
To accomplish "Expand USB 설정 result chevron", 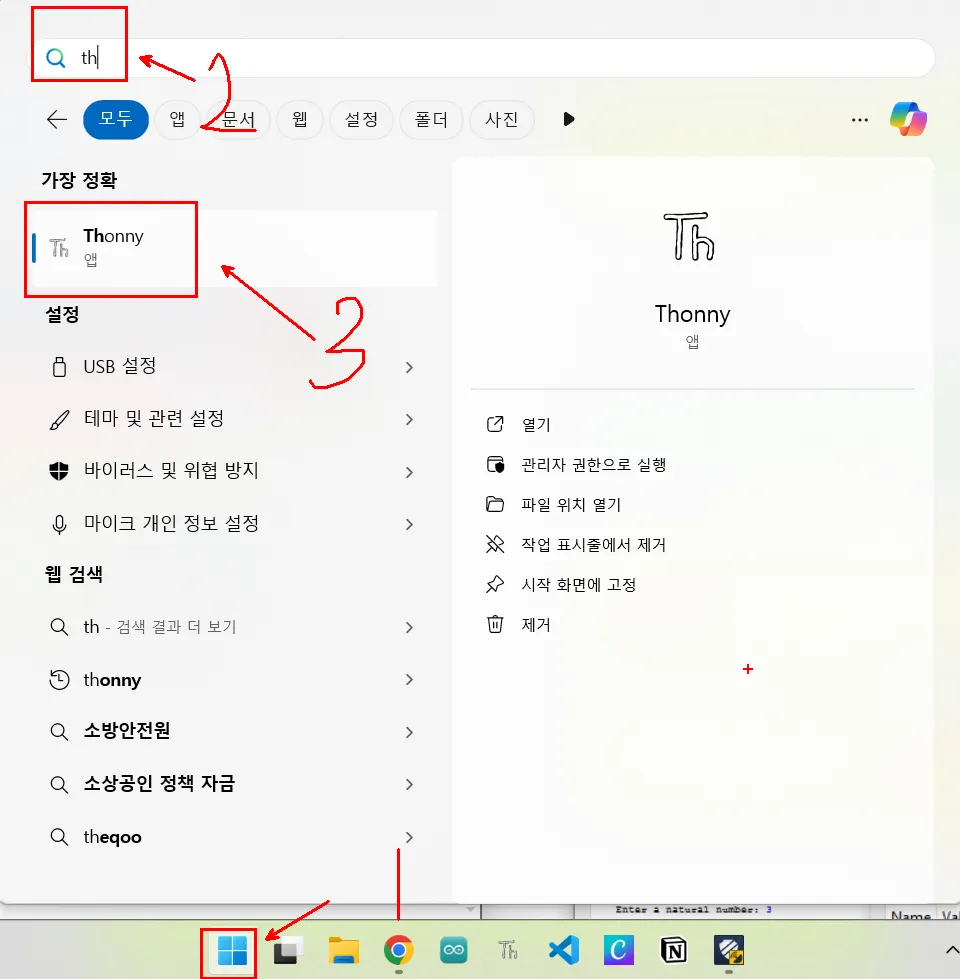I will [x=409, y=367].
